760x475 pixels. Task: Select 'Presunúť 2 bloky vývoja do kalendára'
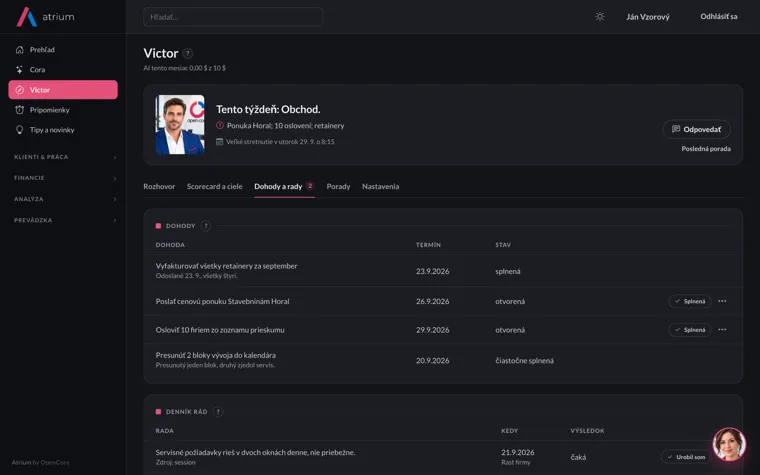(x=216, y=355)
